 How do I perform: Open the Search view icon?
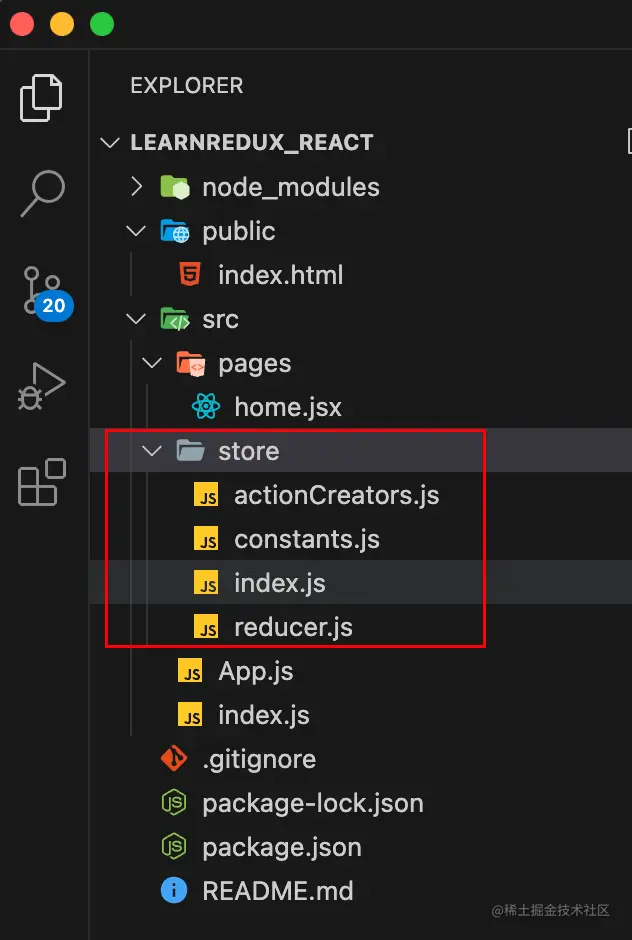coord(42,193)
